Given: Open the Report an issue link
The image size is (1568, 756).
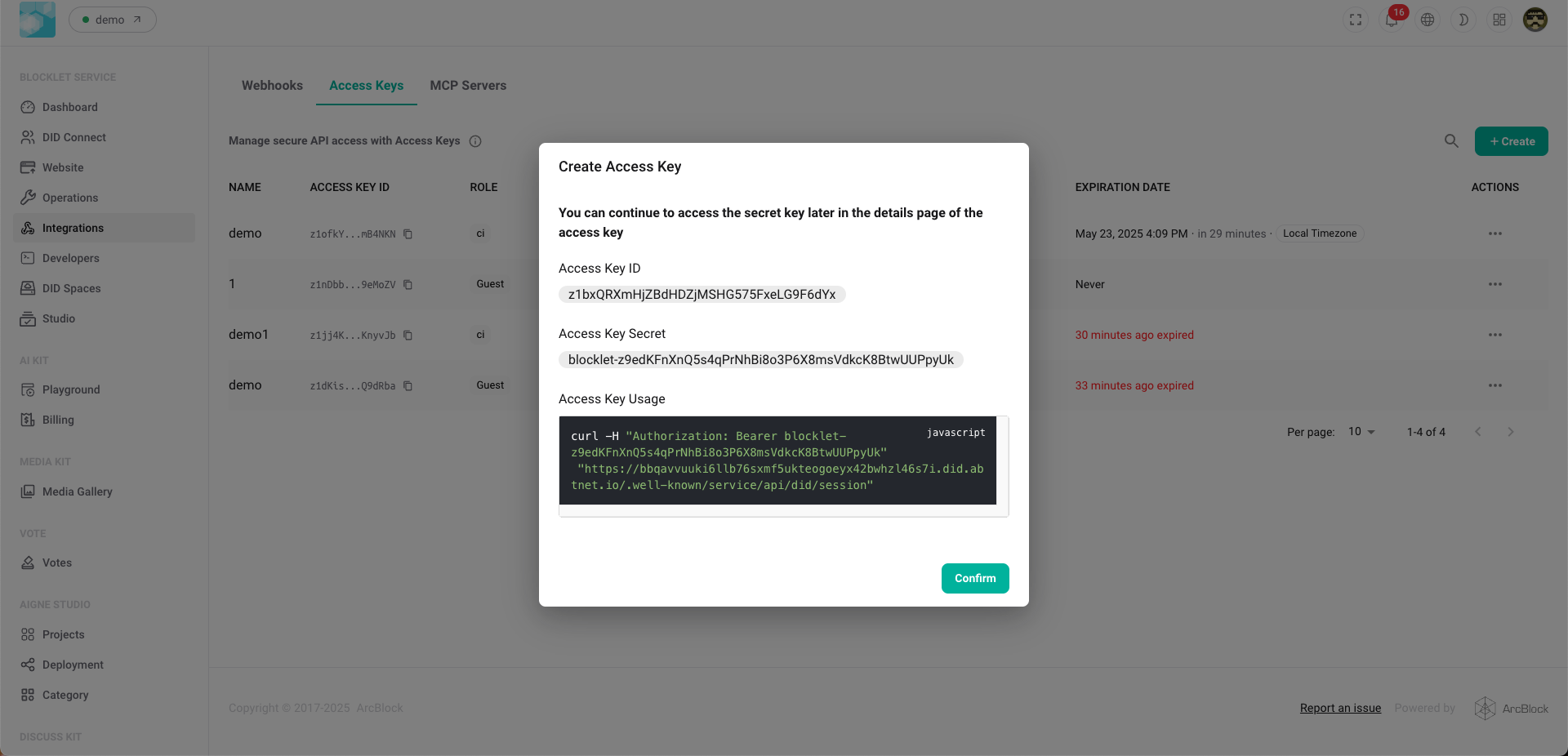Looking at the screenshot, I should 1340,708.
